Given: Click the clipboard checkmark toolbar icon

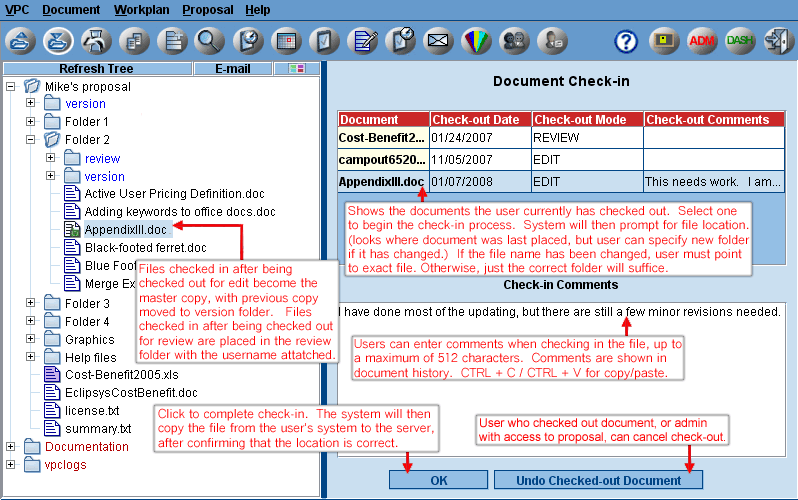Looking at the screenshot, I should (x=324, y=41).
